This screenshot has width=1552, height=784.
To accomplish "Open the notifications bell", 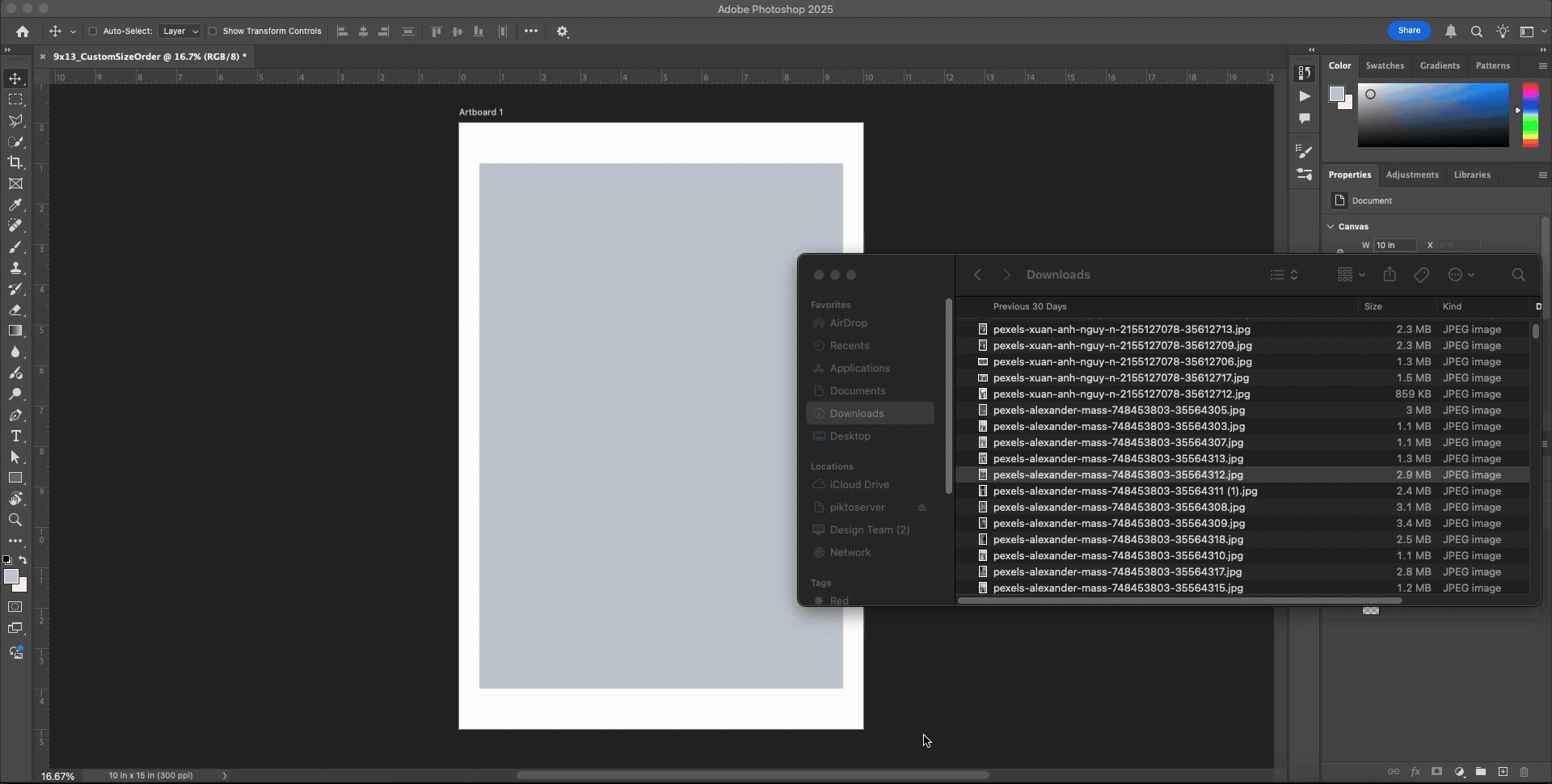I will pyautogui.click(x=1451, y=32).
